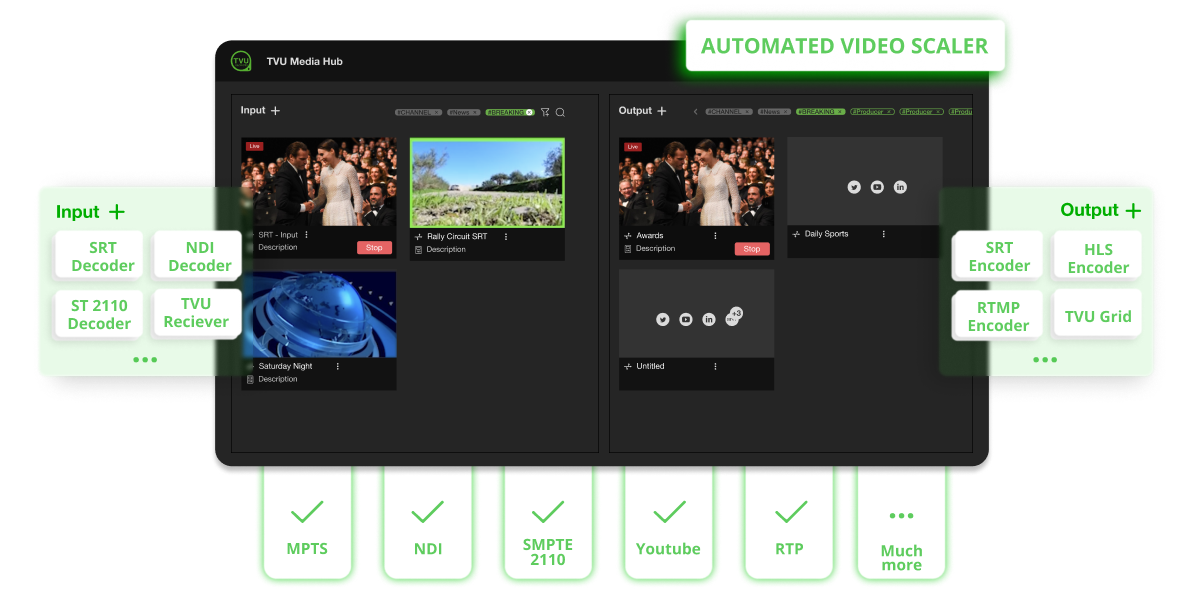Toggle the green #BREAKING tag in the Output panel
1200x589 pixels.
821,112
